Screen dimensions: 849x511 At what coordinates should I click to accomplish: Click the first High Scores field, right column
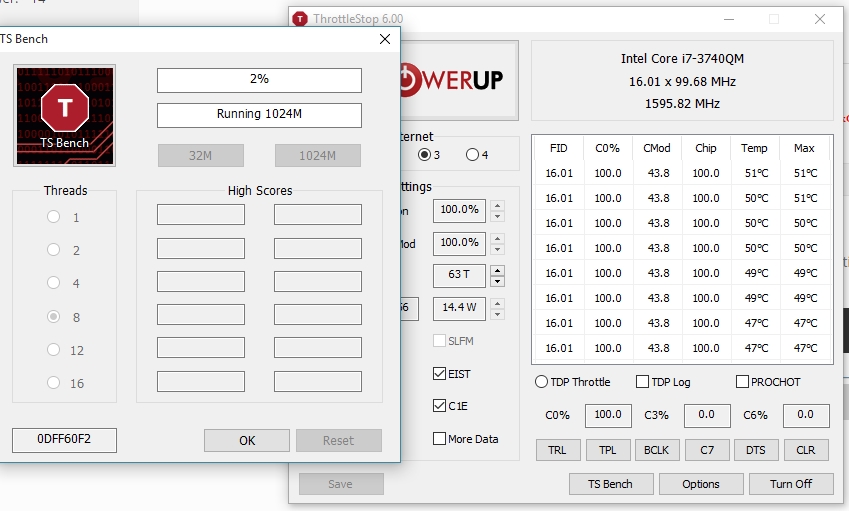(x=318, y=214)
